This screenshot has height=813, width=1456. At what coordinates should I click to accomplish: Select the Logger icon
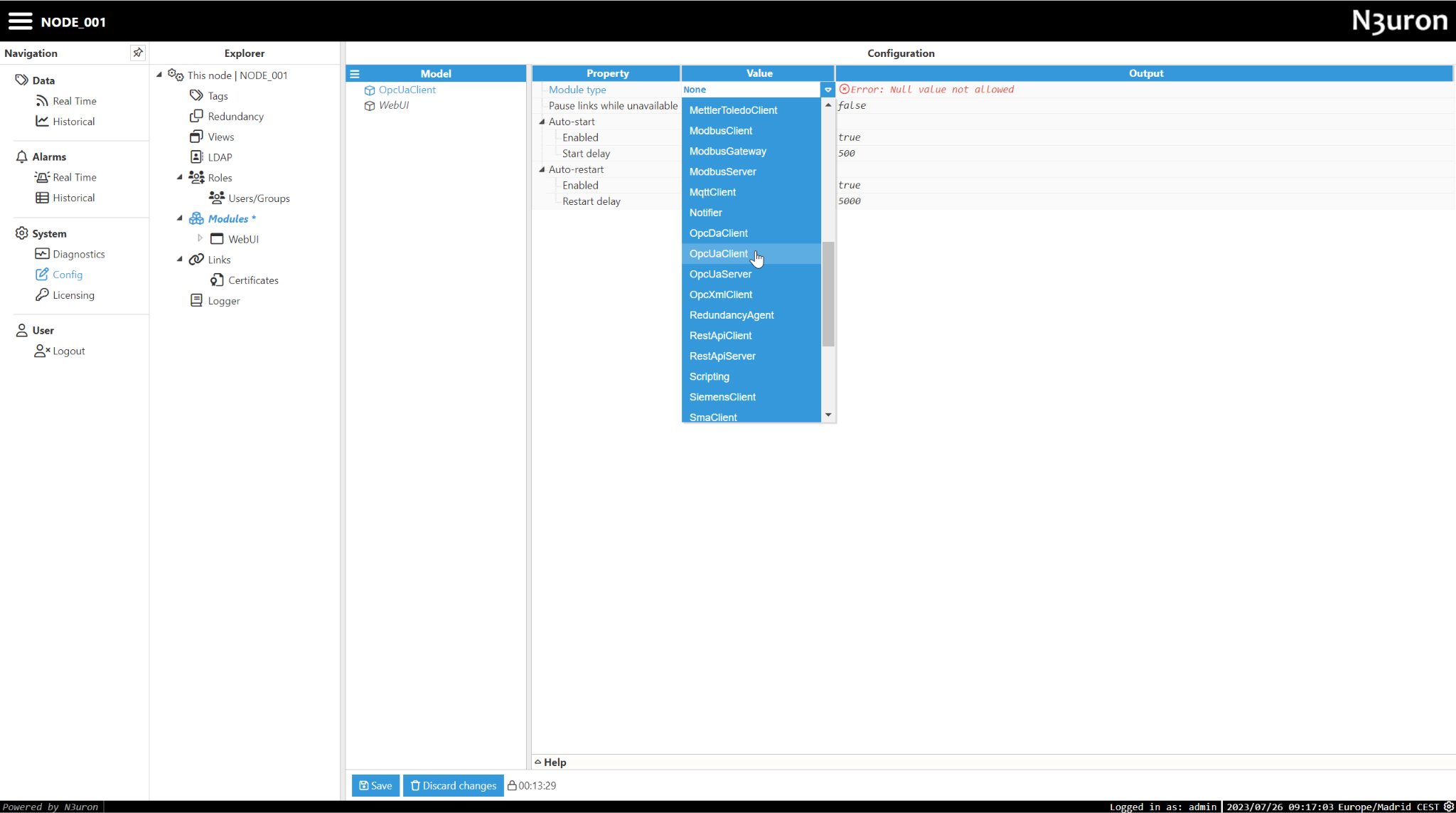tap(197, 300)
